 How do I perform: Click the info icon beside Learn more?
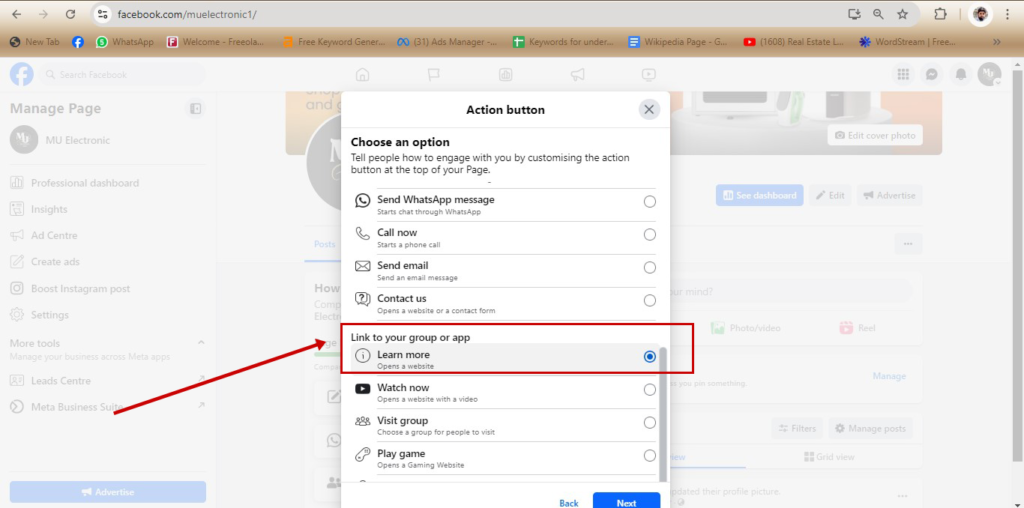click(362, 357)
